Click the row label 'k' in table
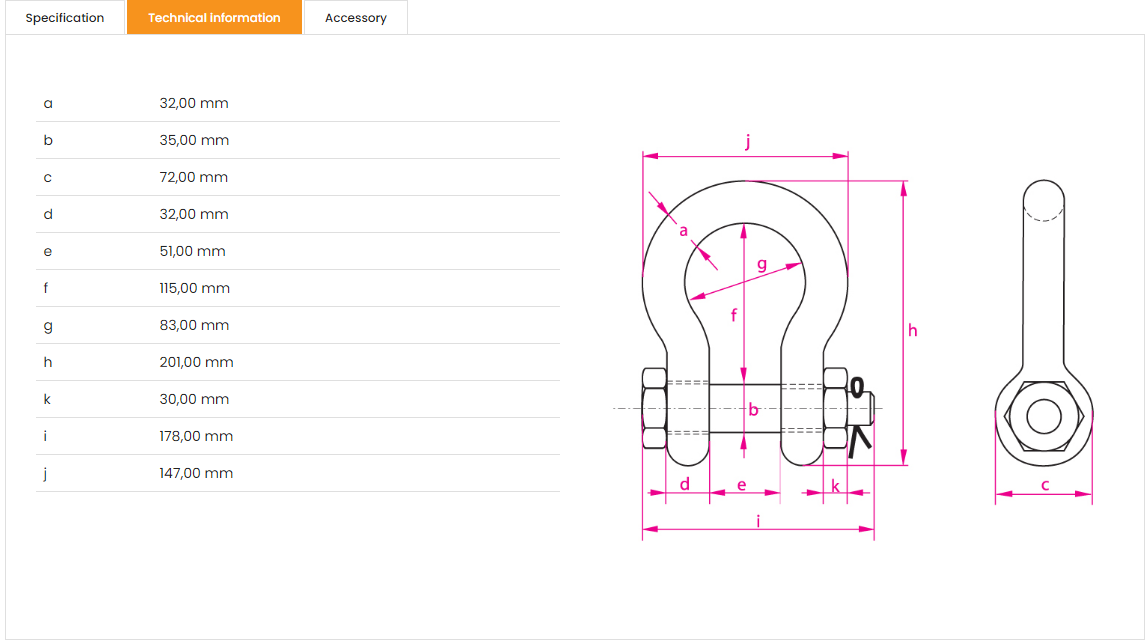Image resolution: width=1147 pixels, height=642 pixels. [x=47, y=399]
